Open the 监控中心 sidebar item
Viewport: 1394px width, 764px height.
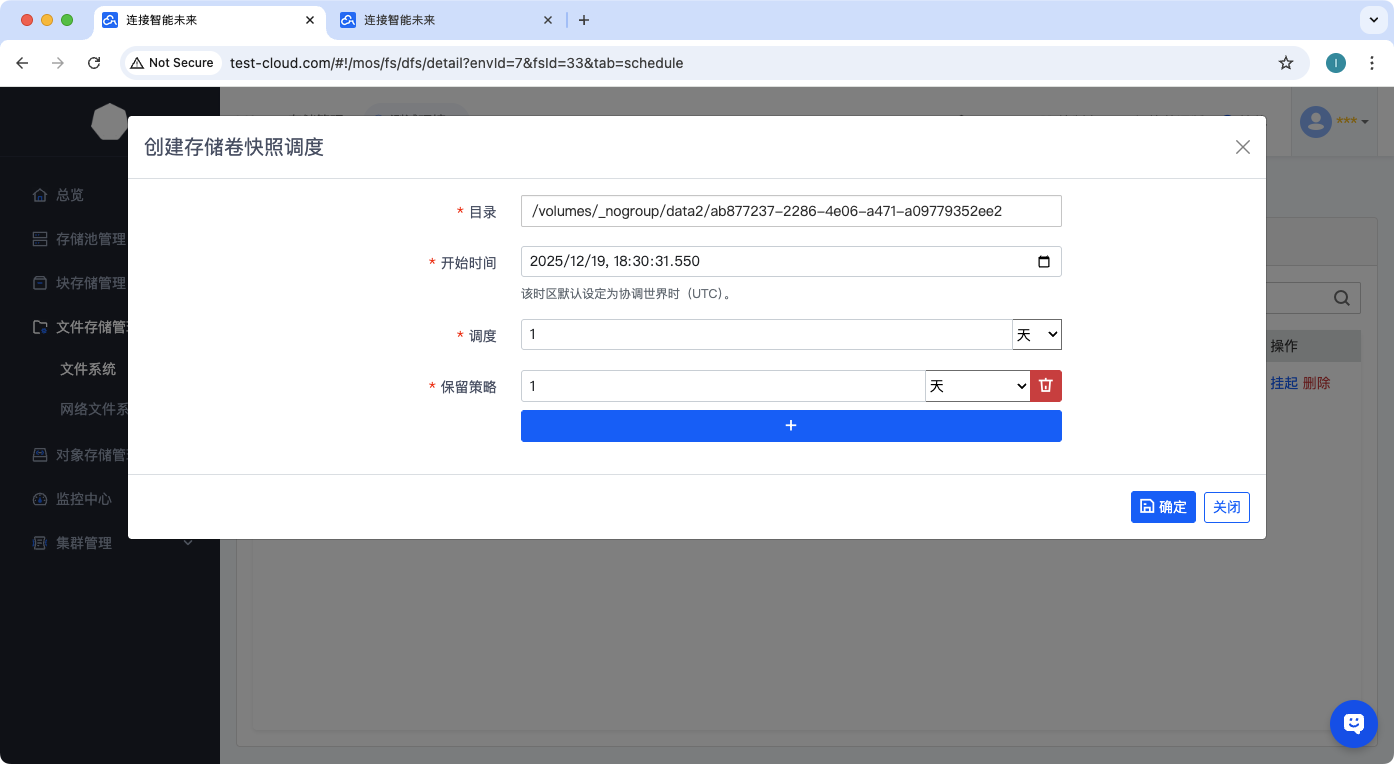[x=84, y=499]
